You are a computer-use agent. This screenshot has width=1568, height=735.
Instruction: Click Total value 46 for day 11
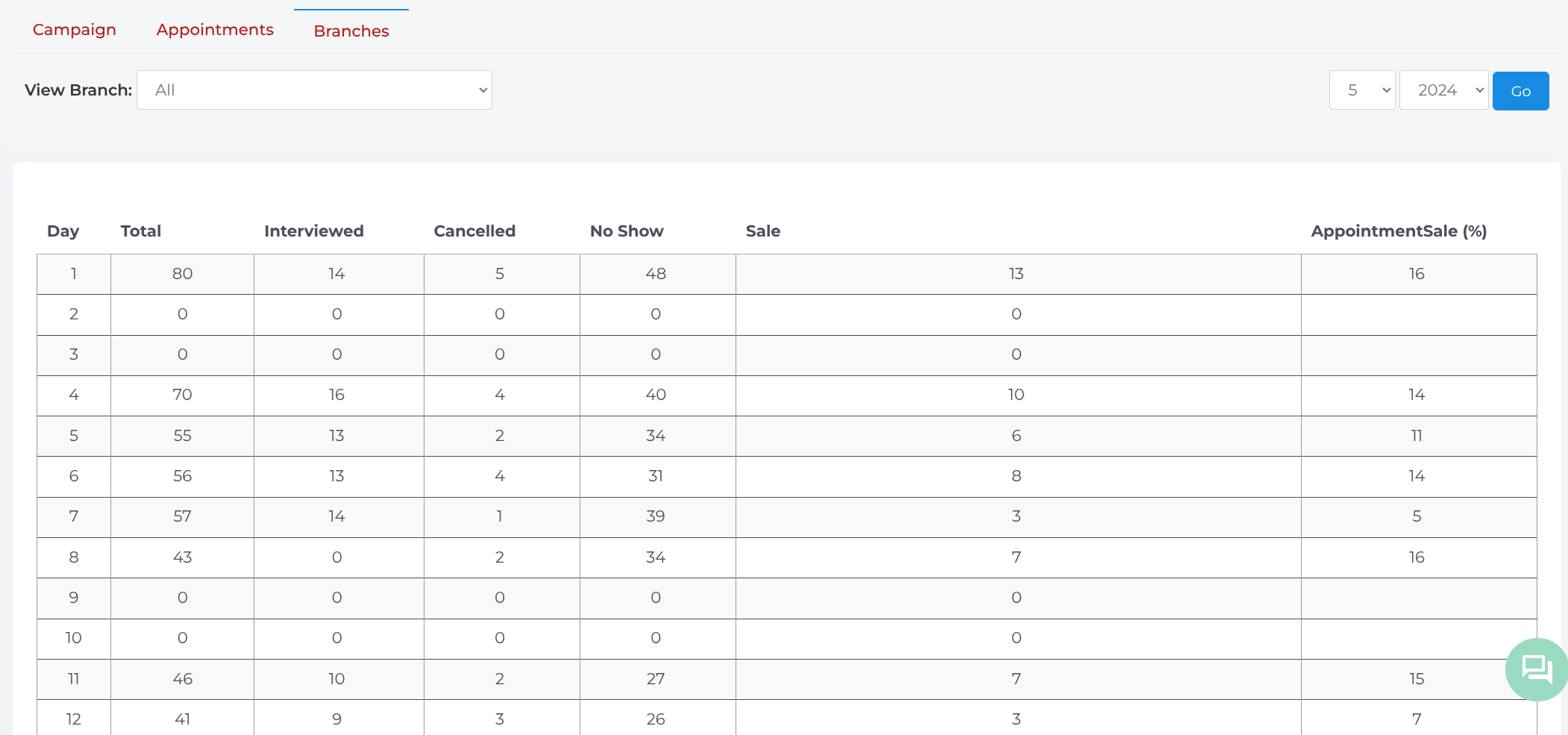click(x=183, y=679)
